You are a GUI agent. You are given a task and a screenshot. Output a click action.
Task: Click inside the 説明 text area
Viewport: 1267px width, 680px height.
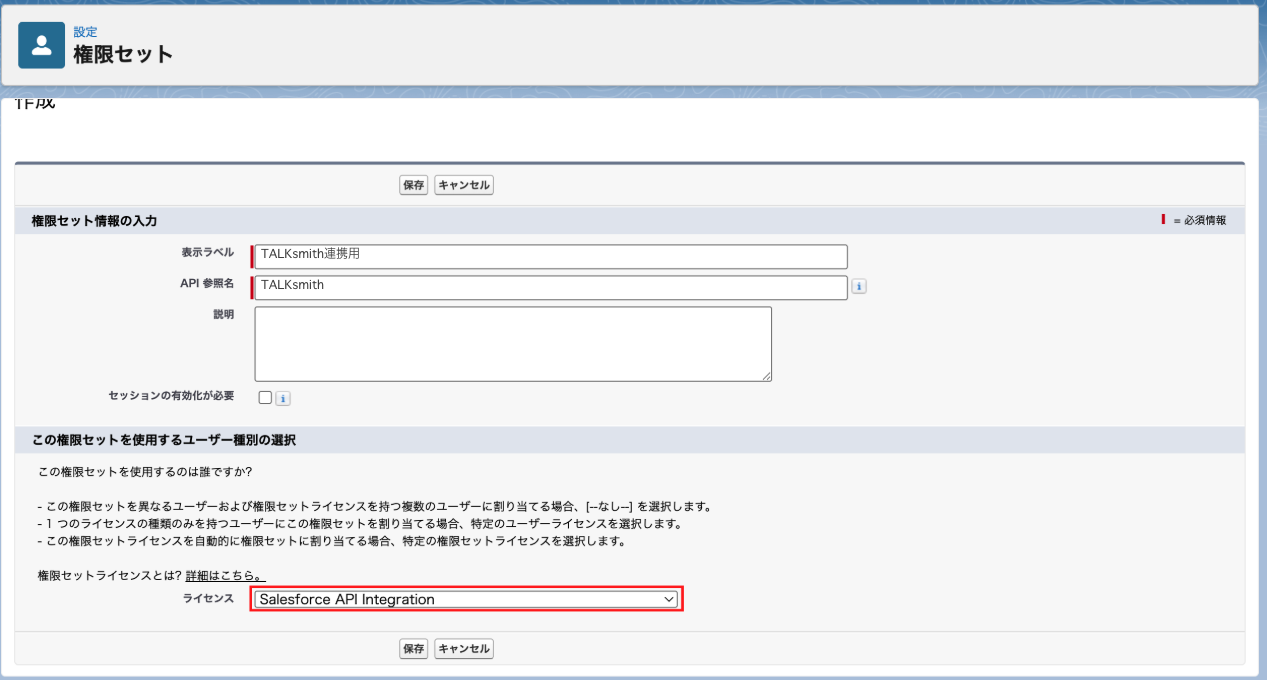pos(513,344)
